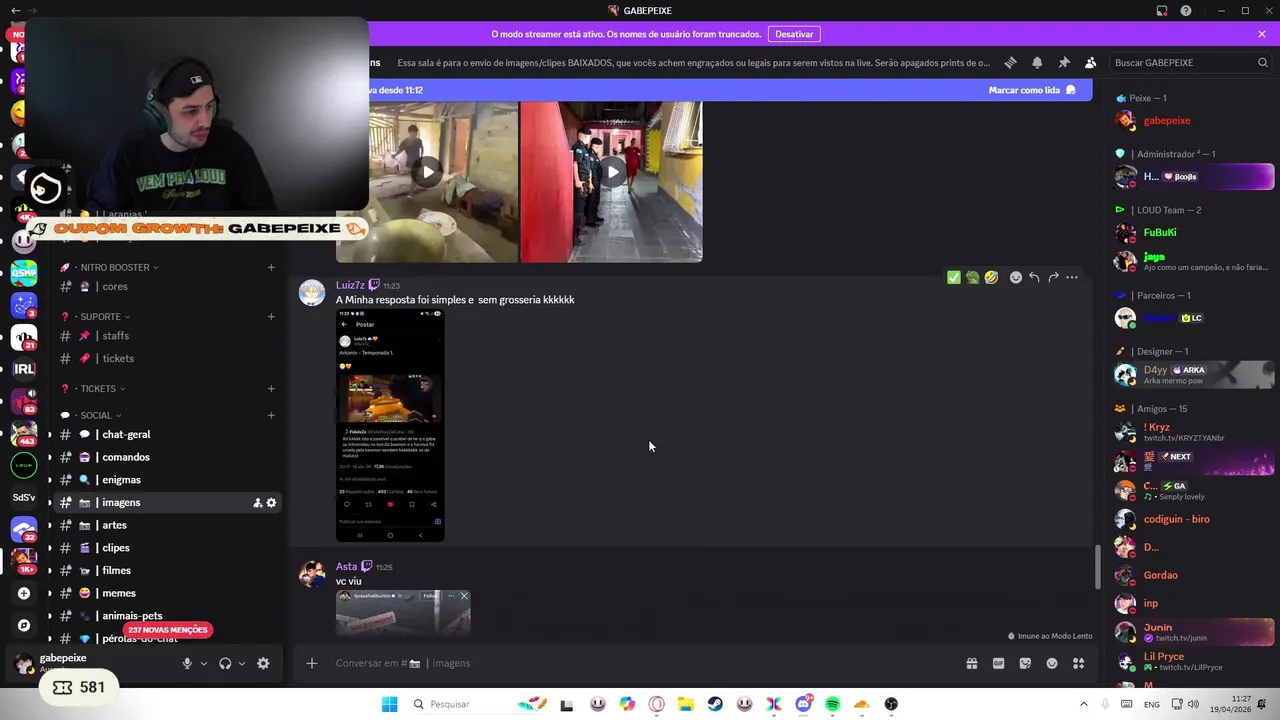
Task: Open the gift icon in message bar
Action: click(971, 663)
